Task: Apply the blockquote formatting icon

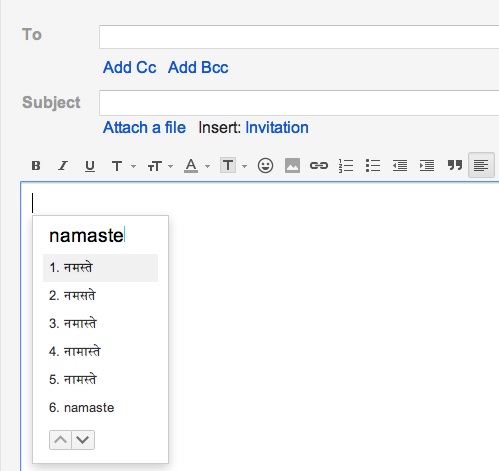Action: (455, 165)
